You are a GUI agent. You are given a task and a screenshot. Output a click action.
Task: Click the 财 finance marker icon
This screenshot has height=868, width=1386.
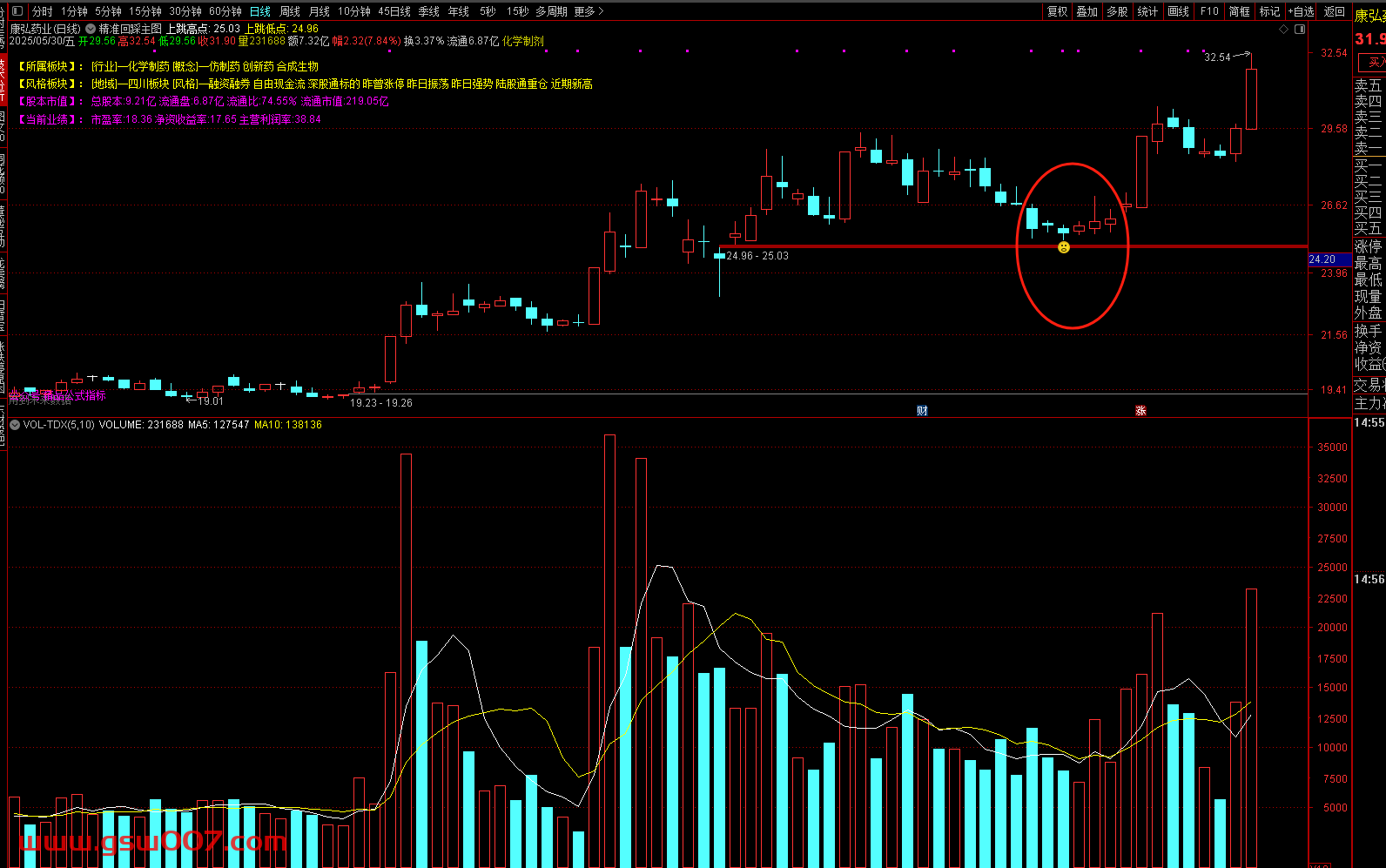click(923, 411)
